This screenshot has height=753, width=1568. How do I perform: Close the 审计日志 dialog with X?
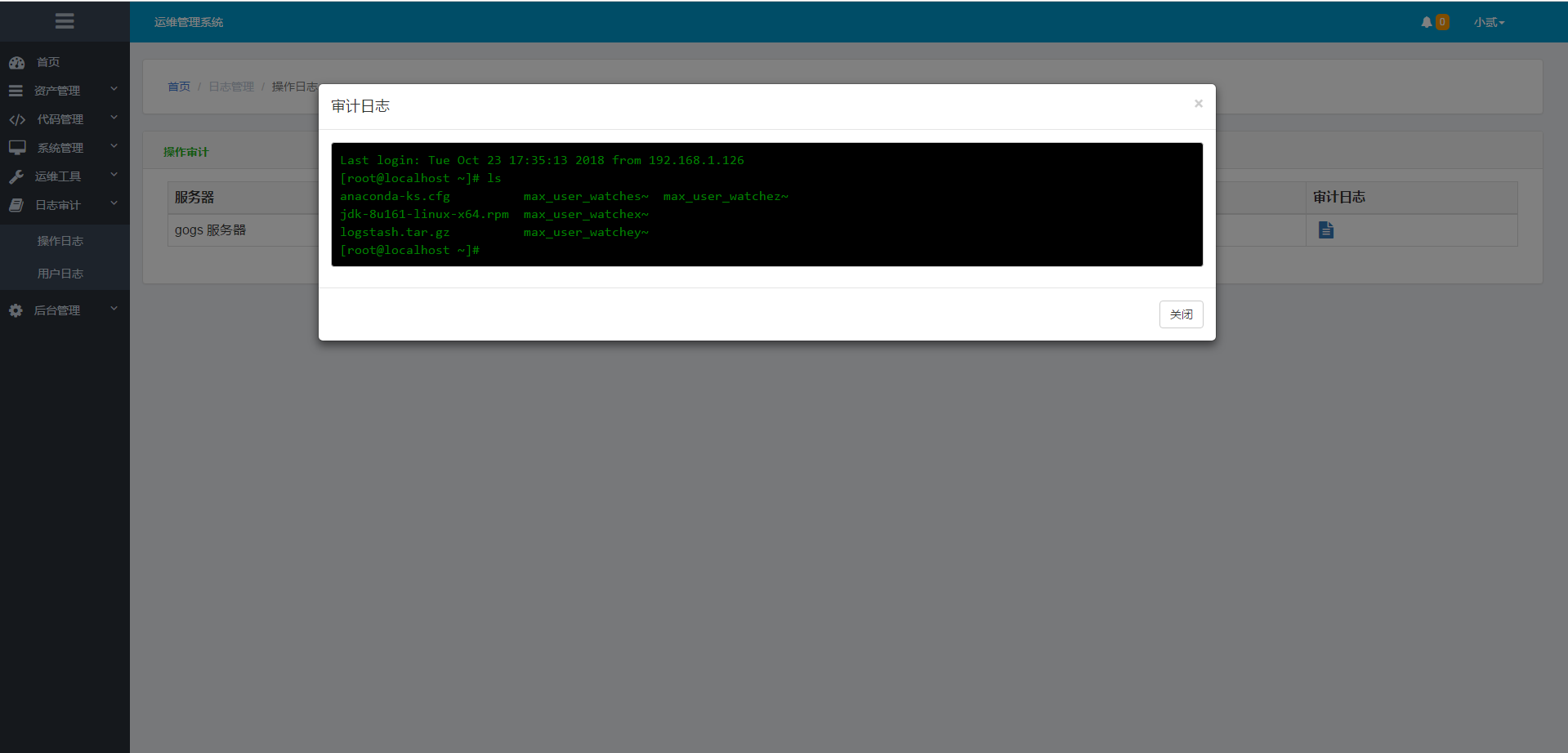click(1199, 104)
